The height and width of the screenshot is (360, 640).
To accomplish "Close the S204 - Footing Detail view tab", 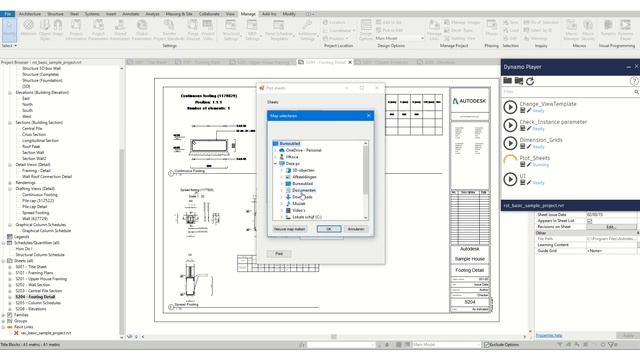I will (x=350, y=62).
